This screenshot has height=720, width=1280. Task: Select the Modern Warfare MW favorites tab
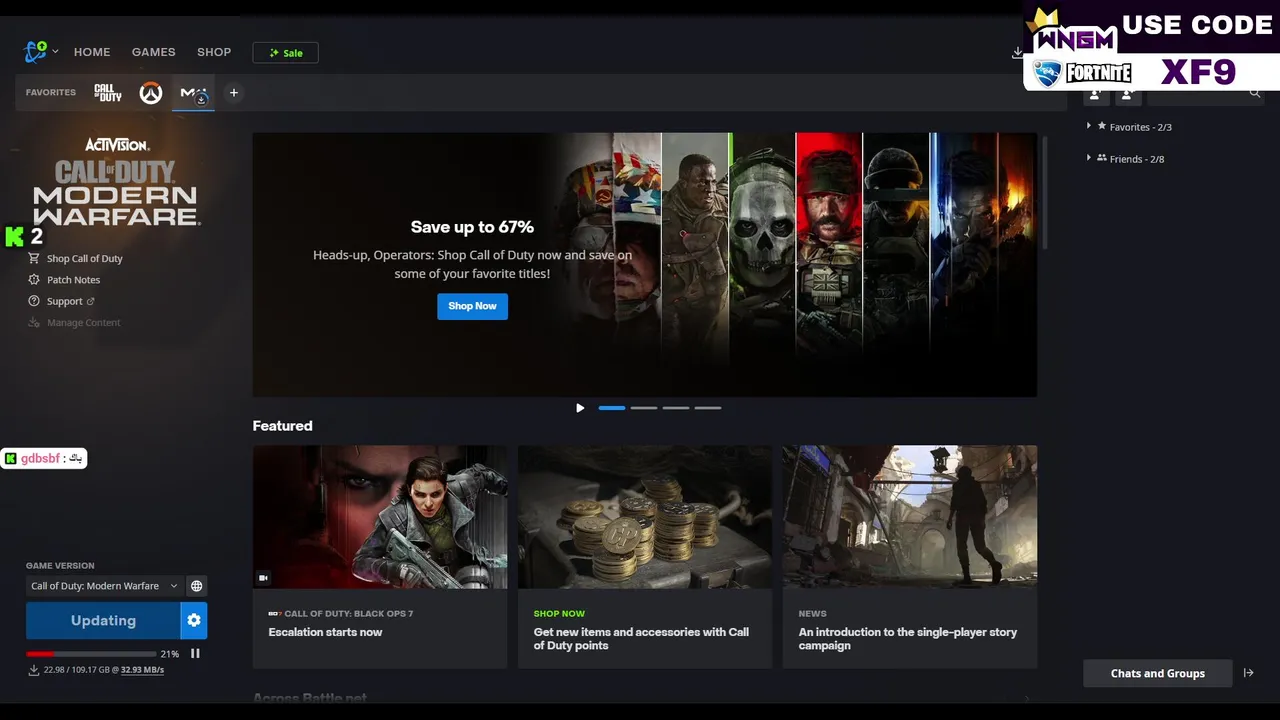coord(193,93)
